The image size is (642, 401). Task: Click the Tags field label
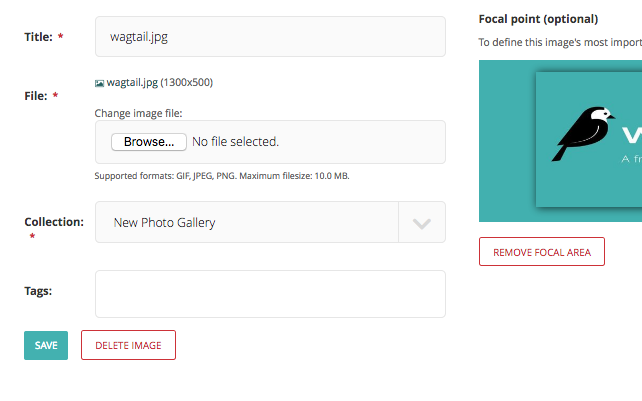(38, 291)
